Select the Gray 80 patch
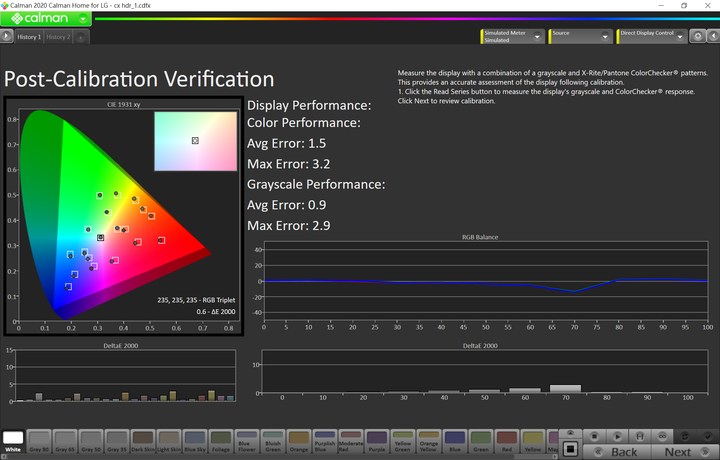 point(39,442)
